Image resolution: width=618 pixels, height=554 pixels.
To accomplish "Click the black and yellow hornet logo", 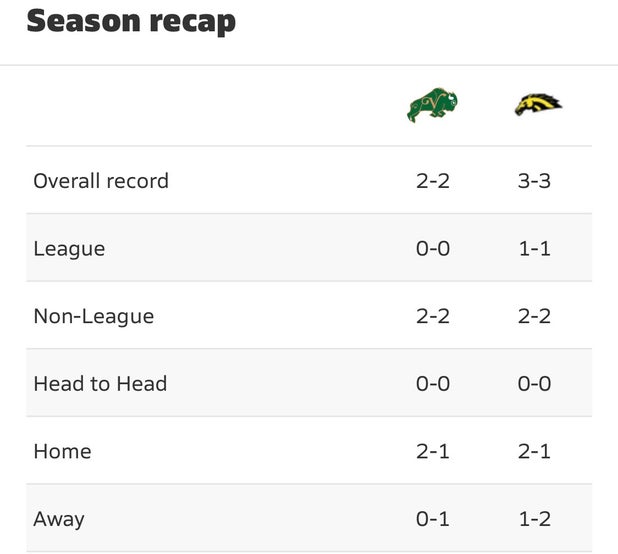I will pos(537,104).
